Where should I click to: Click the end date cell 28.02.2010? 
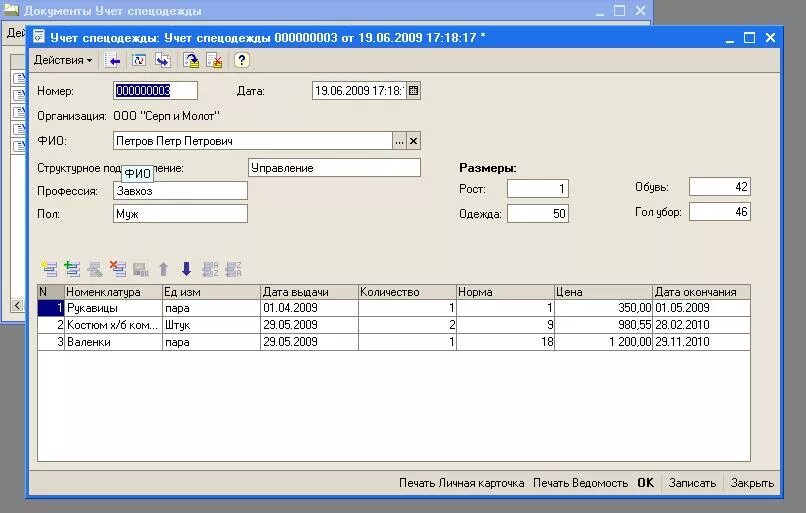702,325
